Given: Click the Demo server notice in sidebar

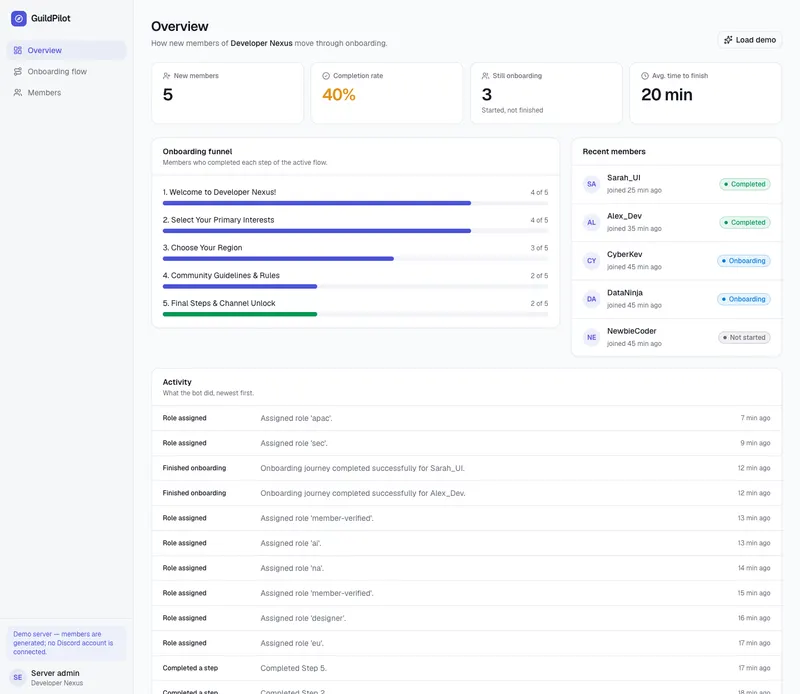Looking at the screenshot, I should pyautogui.click(x=66, y=643).
